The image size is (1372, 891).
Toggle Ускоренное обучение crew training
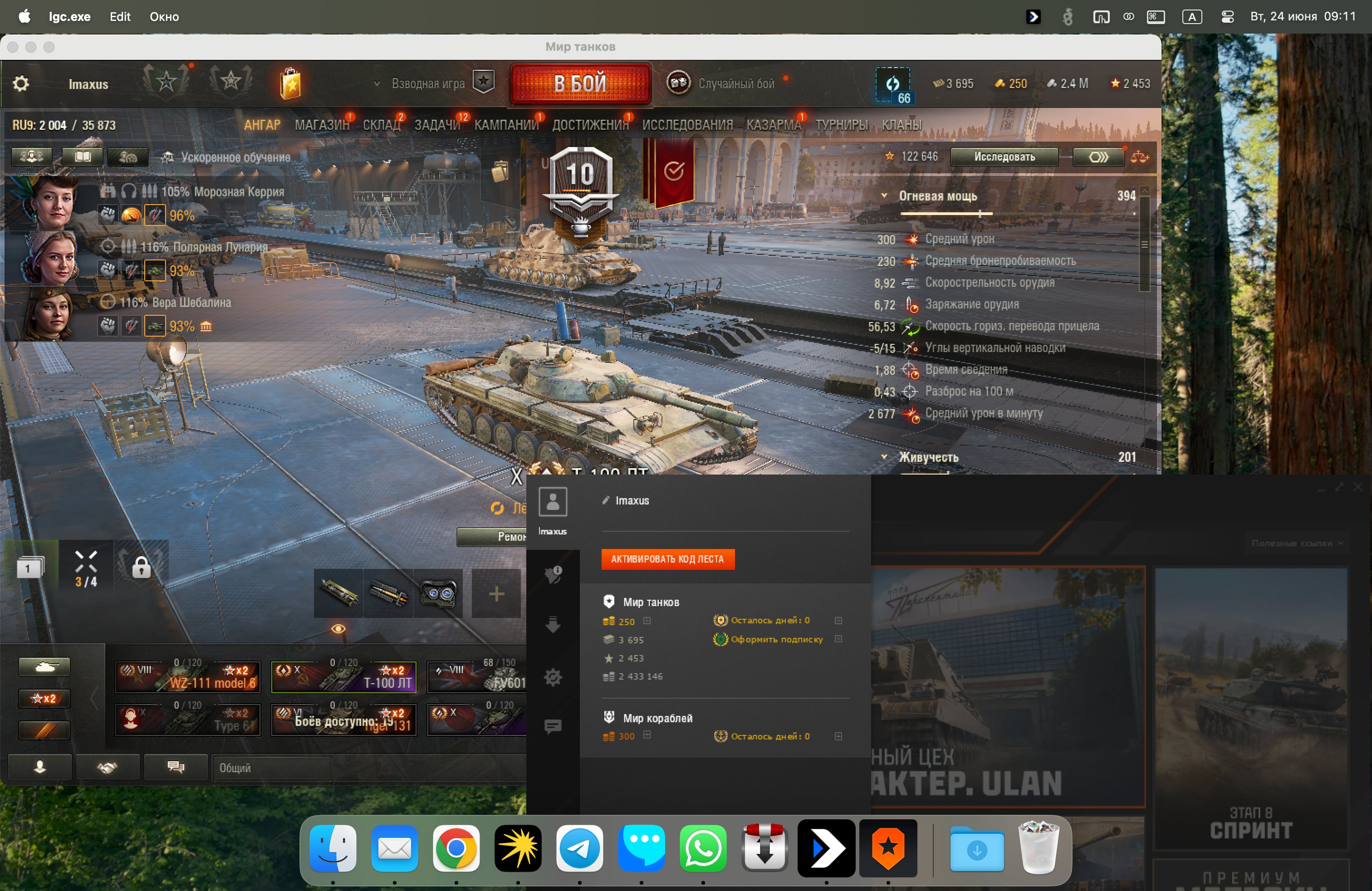coord(226,157)
